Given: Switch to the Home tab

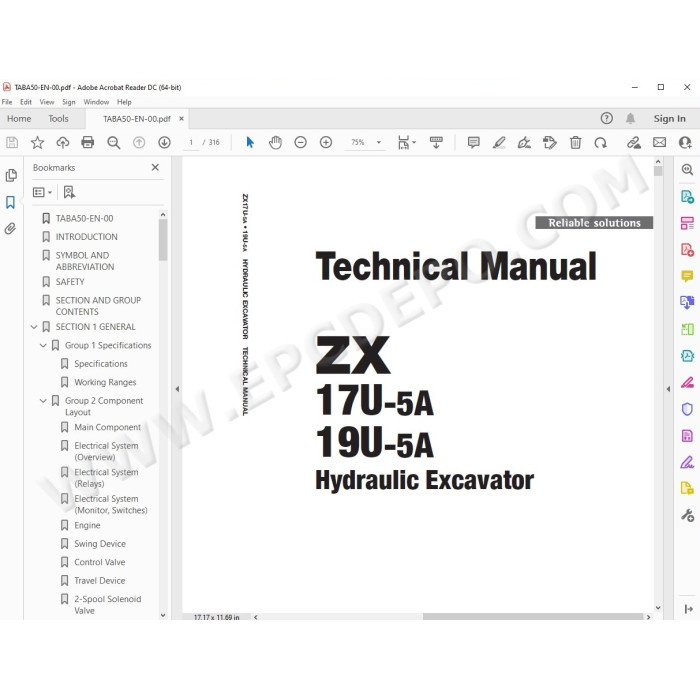Looking at the screenshot, I should pyautogui.click(x=19, y=119).
